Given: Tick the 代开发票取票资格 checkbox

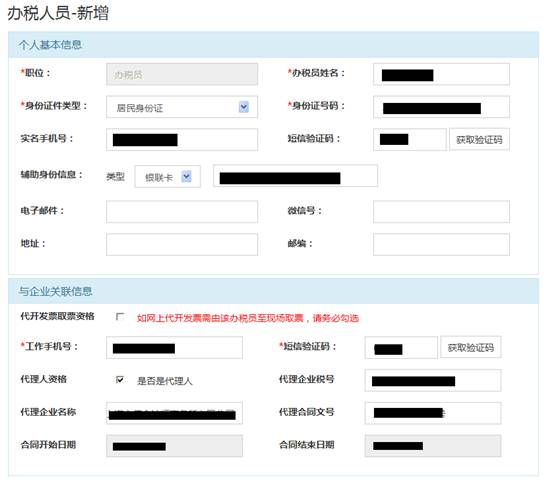Looking at the screenshot, I should [120, 317].
